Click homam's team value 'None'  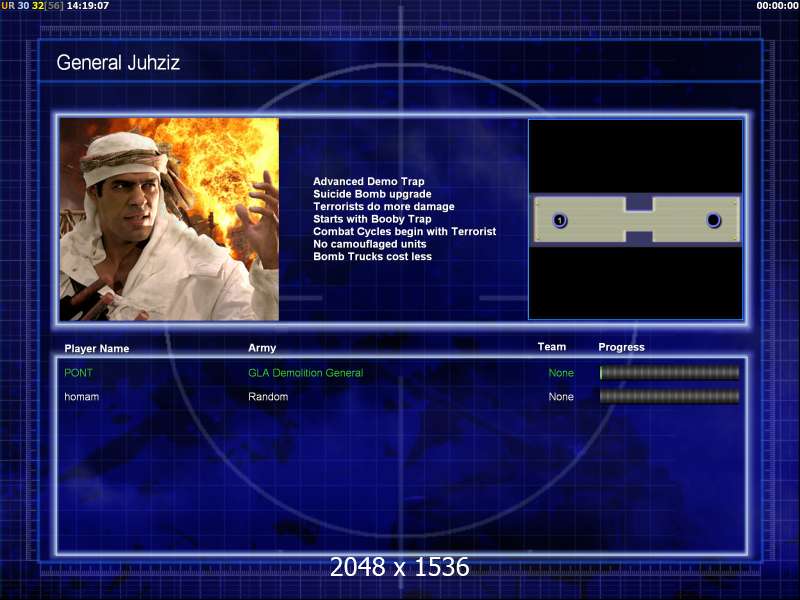(561, 396)
